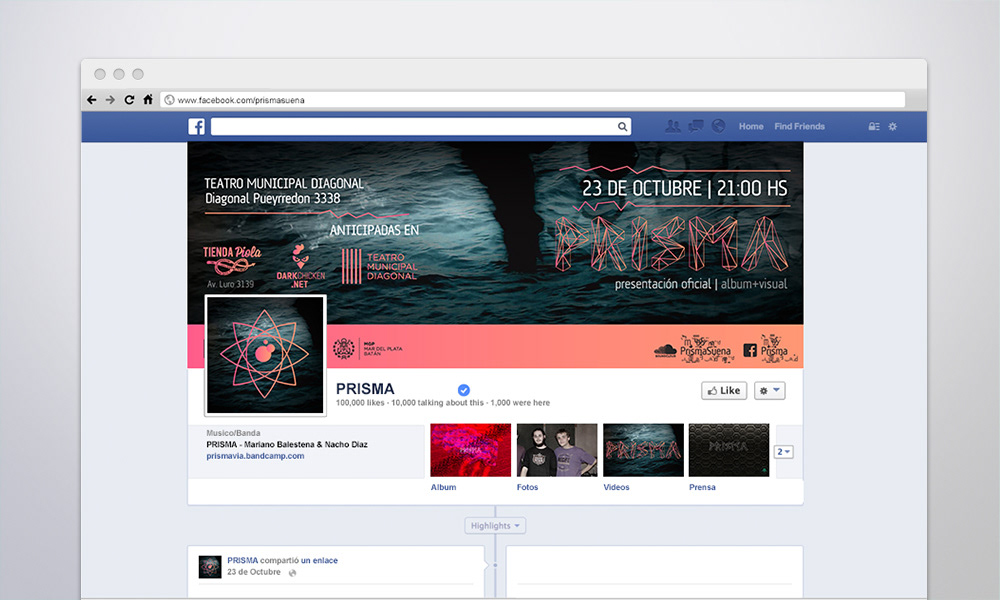Image resolution: width=1000 pixels, height=600 pixels.
Task: Open prismavia.bandcamp.com link
Action: pos(255,456)
